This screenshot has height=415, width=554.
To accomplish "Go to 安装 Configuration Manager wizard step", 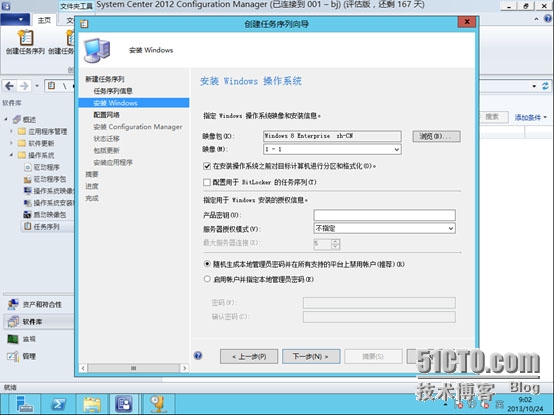I will 138,127.
